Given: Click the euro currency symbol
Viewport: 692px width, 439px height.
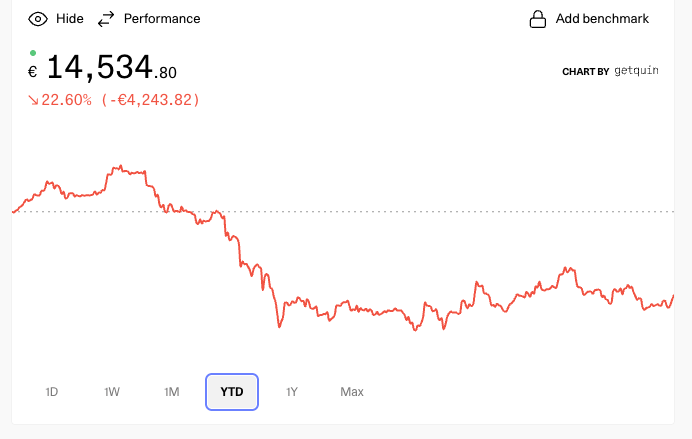Looking at the screenshot, I should pyautogui.click(x=32, y=72).
